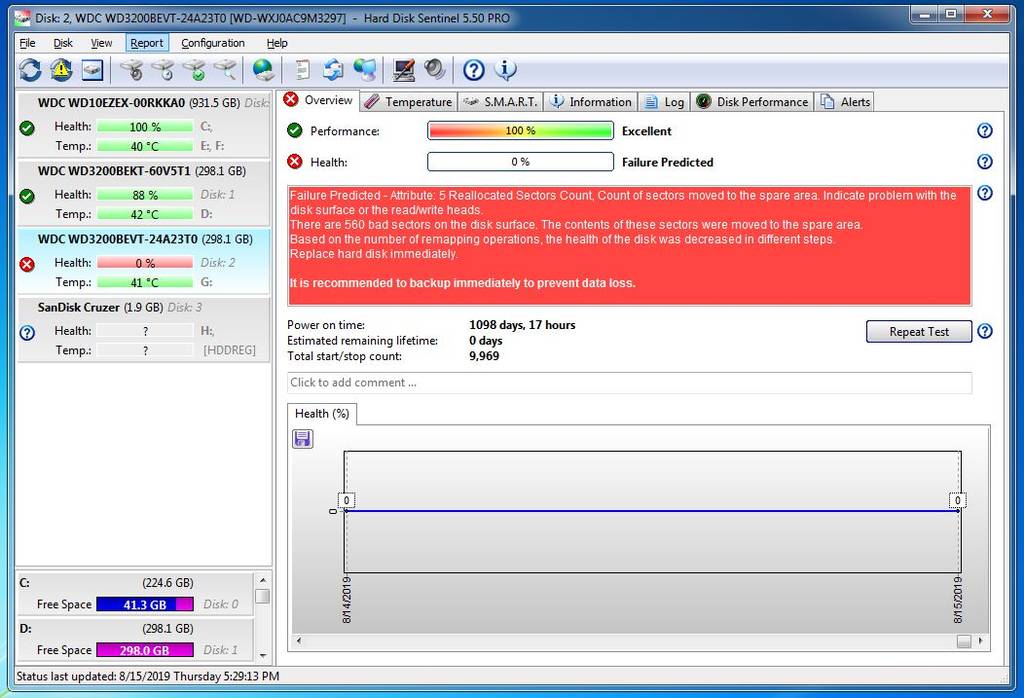Click green check icon of WD10EZEX disk
Image resolution: width=1024 pixels, height=698 pixels.
tap(27, 128)
